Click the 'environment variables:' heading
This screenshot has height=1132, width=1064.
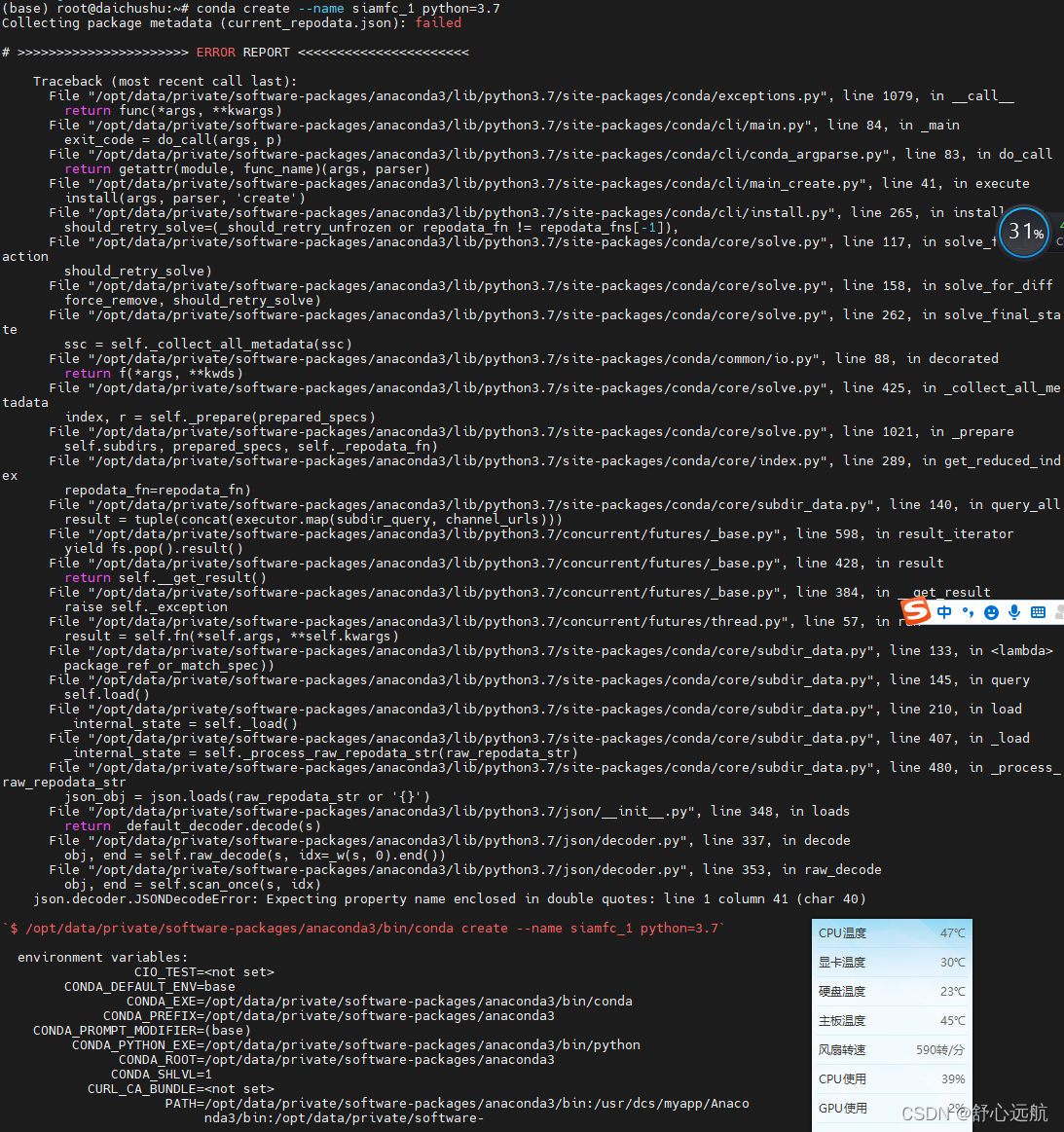coord(102,958)
